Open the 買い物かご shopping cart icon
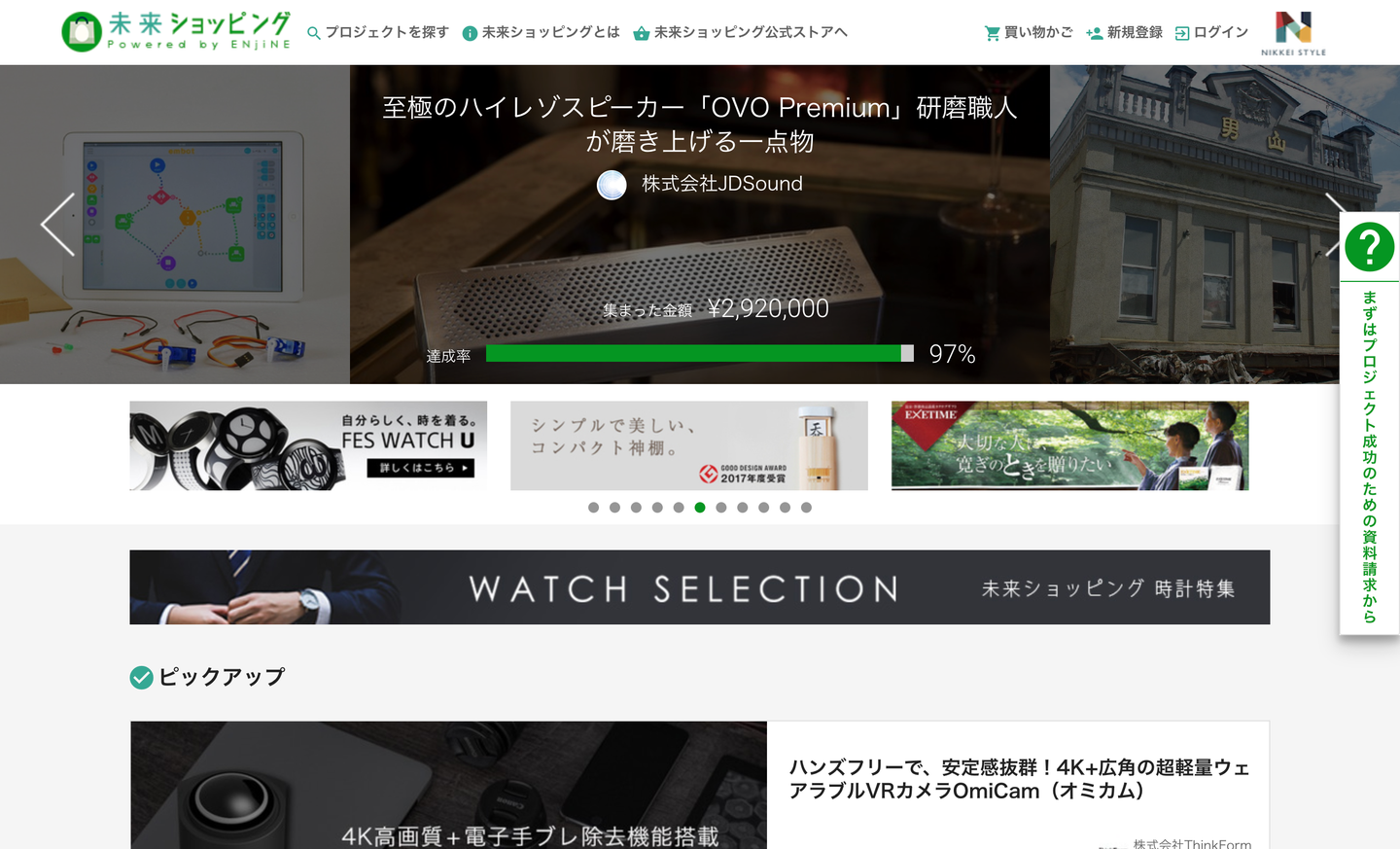The width and height of the screenshot is (1400, 849). 993,33
